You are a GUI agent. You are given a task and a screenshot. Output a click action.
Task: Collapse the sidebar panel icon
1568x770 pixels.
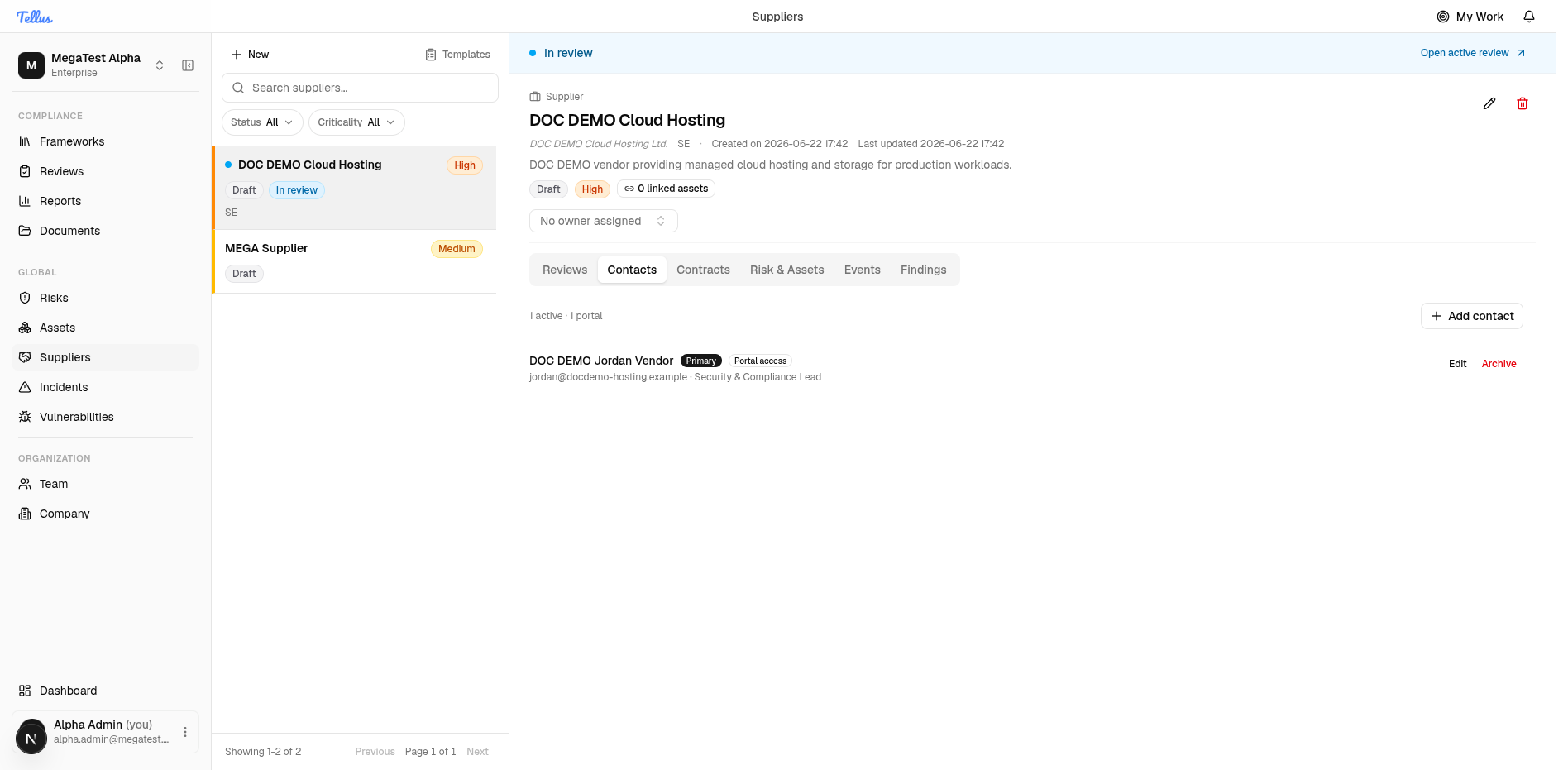(x=188, y=65)
